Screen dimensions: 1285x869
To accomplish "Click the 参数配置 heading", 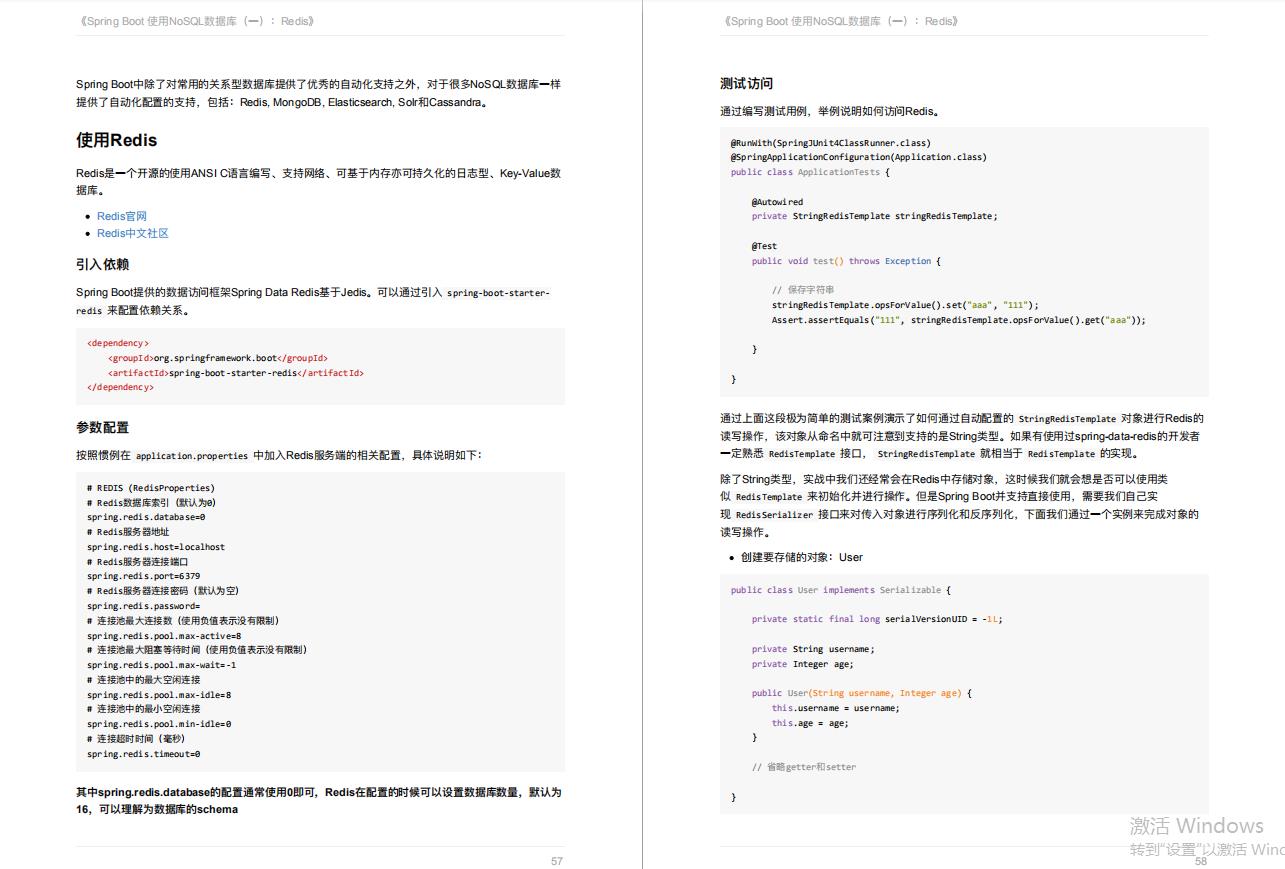I will point(102,428).
